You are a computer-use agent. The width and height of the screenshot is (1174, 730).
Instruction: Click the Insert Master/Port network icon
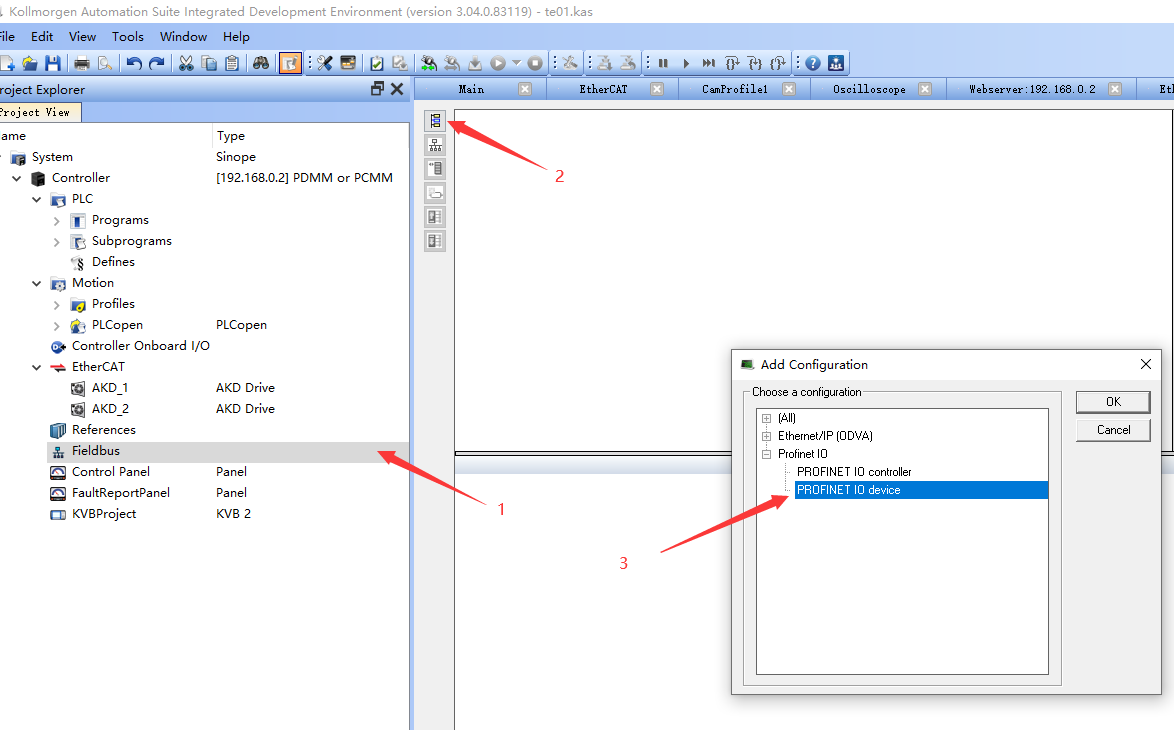(435, 145)
